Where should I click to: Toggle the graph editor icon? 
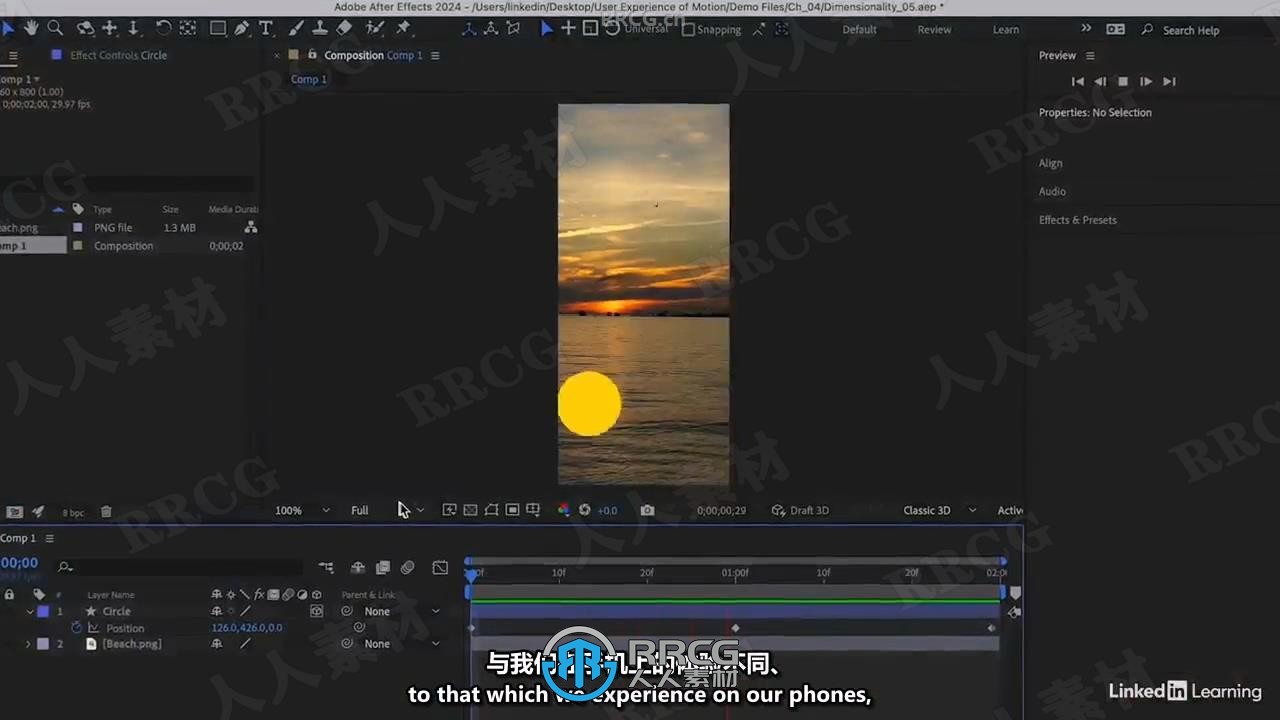[x=440, y=568]
